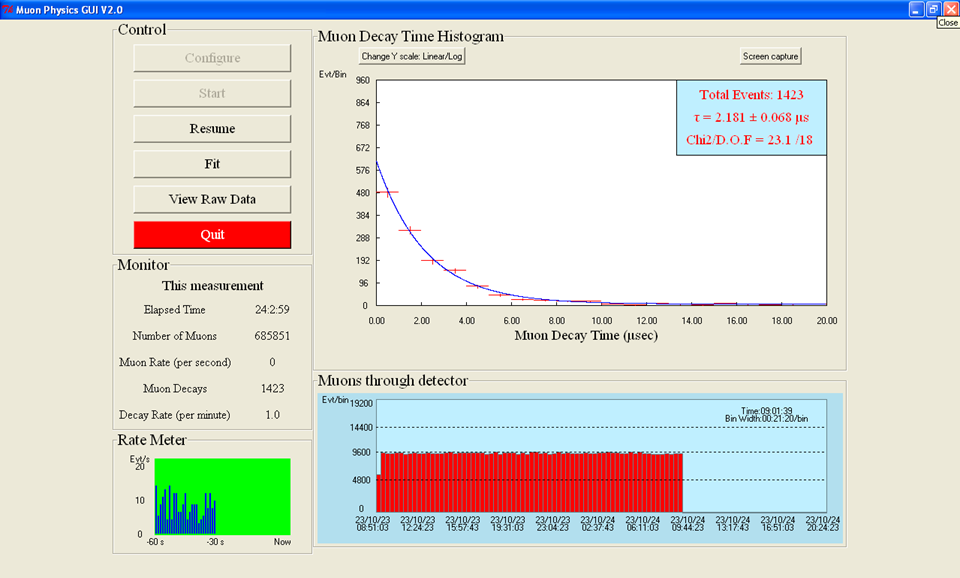Click the Muon Decay Time (µsec) axis label
This screenshot has height=578, width=960.
[586, 336]
